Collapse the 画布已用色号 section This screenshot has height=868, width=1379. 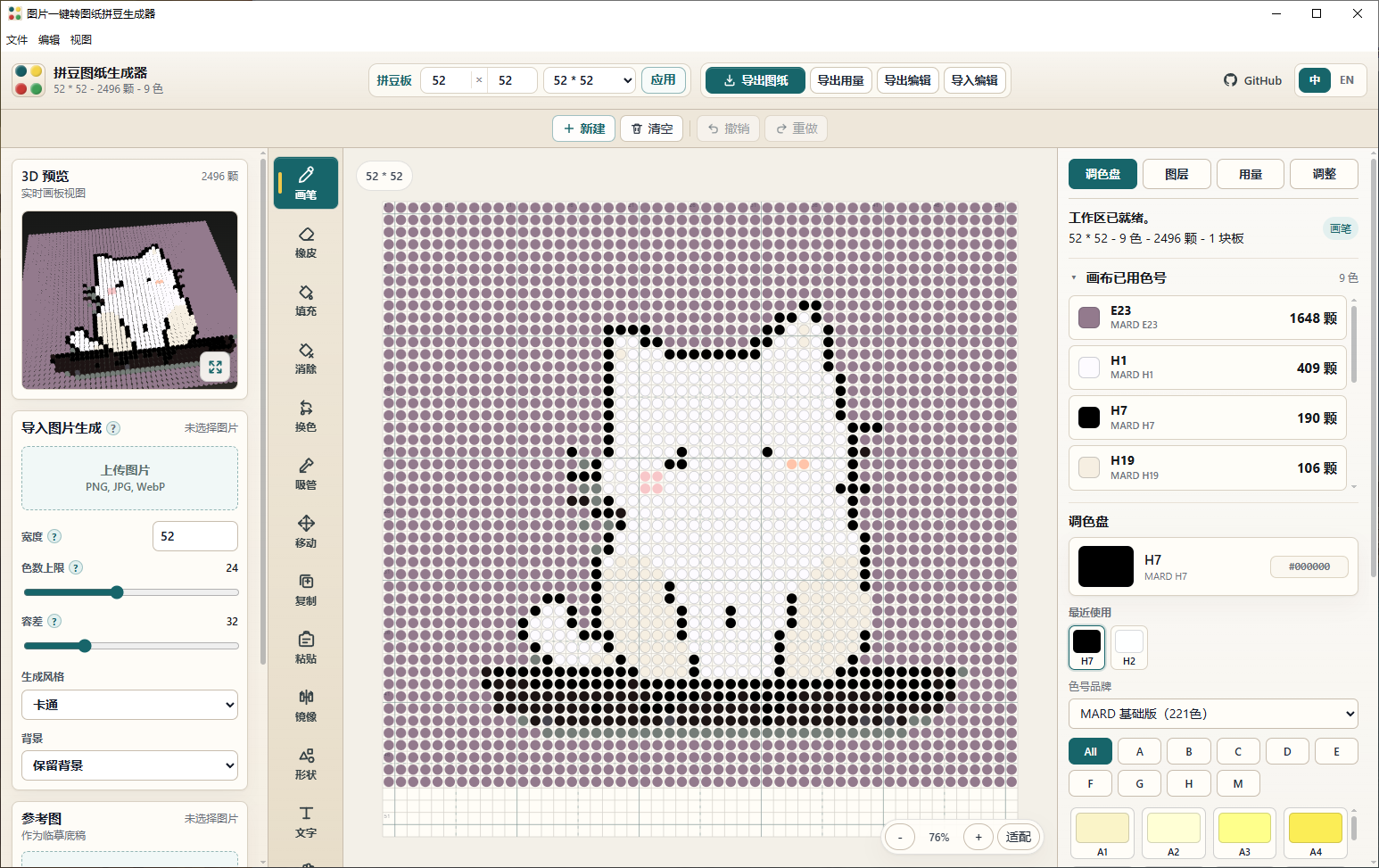(1074, 278)
